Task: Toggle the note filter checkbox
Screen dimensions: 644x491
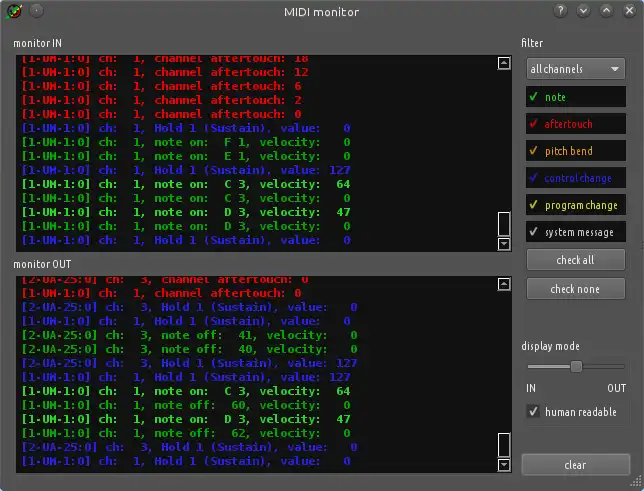Action: pyautogui.click(x=576, y=97)
